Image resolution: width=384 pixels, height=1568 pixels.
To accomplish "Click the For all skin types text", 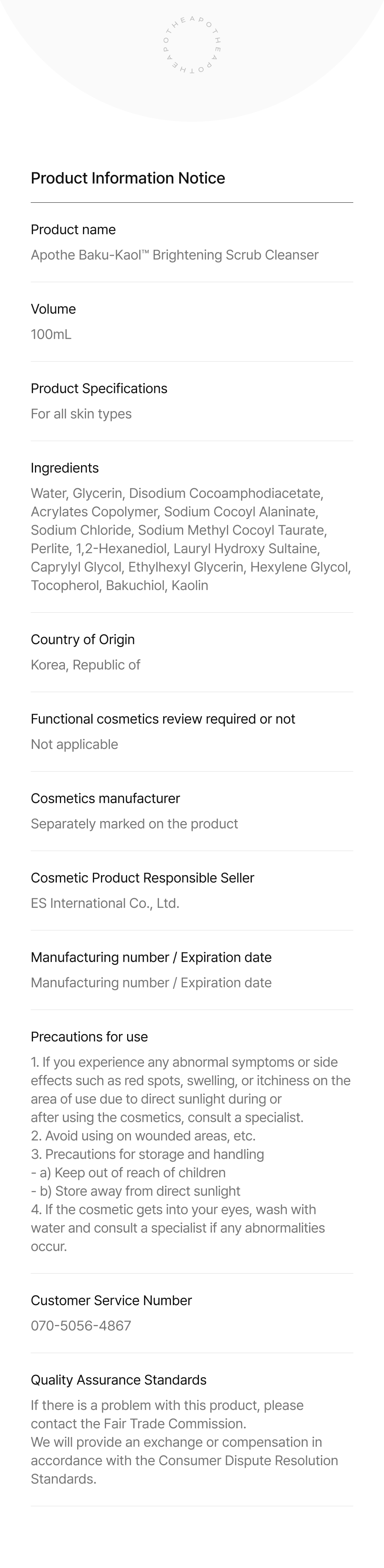I will pyautogui.click(x=81, y=414).
